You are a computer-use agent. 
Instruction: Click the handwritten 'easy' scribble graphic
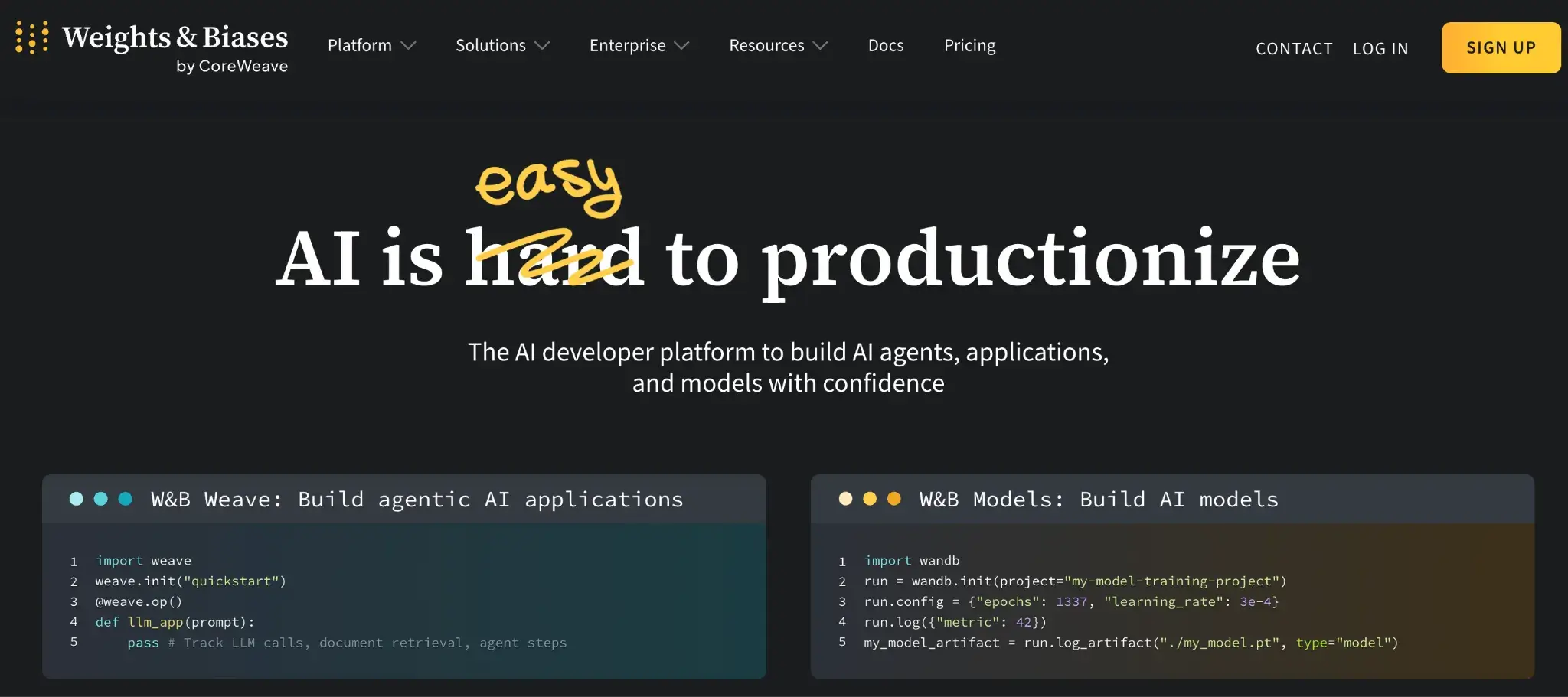click(x=548, y=186)
